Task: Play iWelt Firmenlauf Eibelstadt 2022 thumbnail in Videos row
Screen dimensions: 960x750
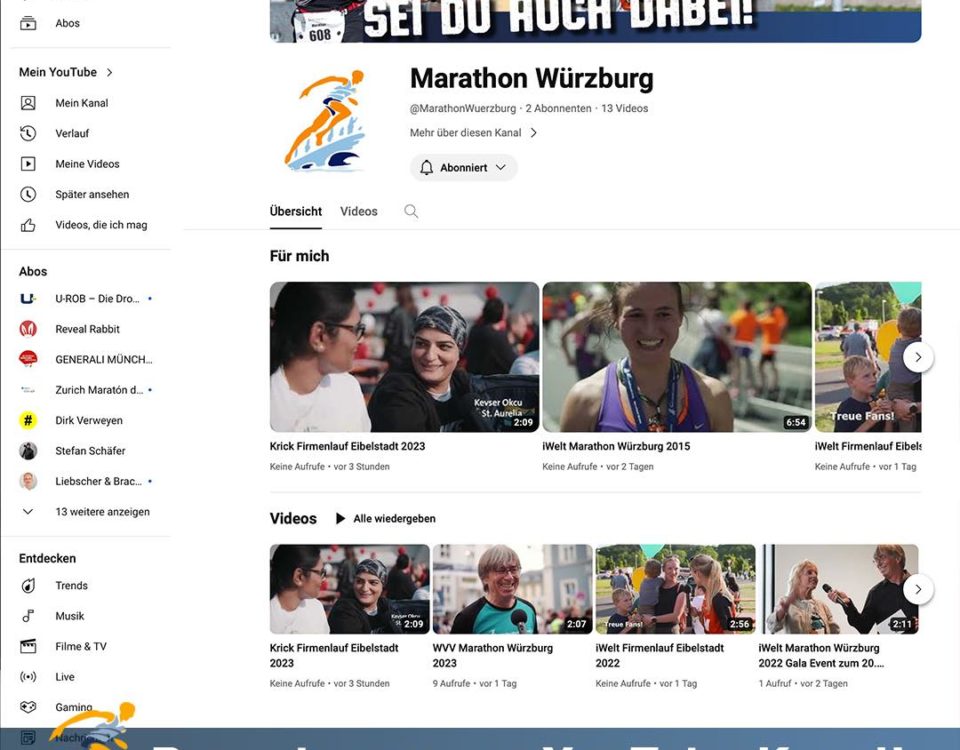Action: point(675,589)
